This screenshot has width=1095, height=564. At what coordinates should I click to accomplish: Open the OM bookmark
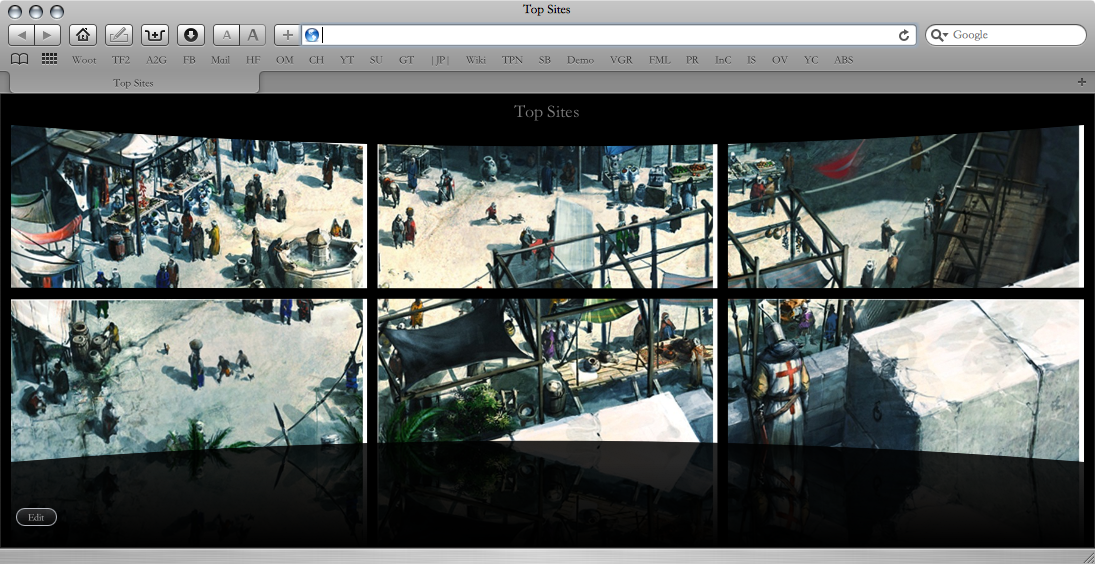284,60
